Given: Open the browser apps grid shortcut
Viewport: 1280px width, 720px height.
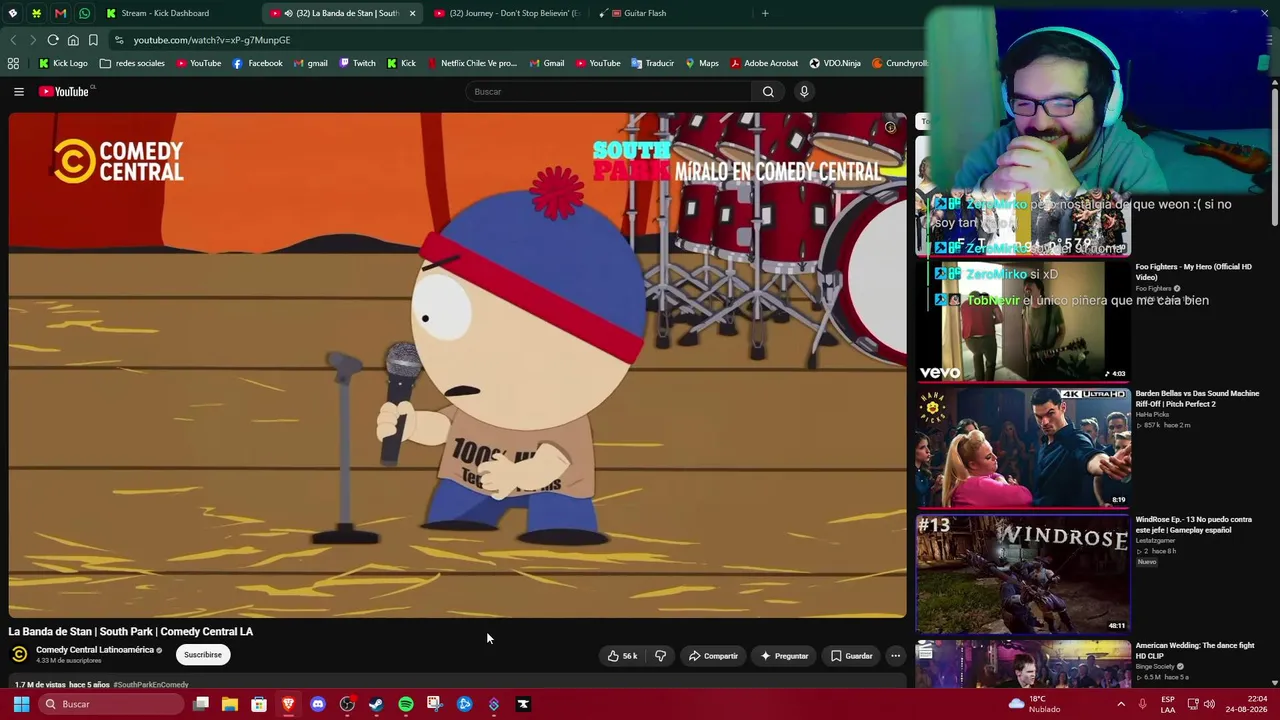Looking at the screenshot, I should (x=13, y=63).
